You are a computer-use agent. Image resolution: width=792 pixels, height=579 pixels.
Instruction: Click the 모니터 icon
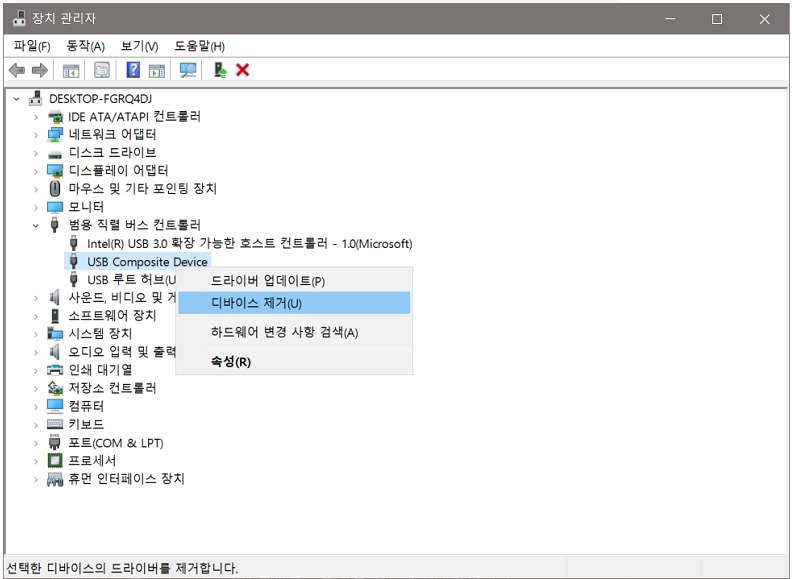click(x=55, y=207)
